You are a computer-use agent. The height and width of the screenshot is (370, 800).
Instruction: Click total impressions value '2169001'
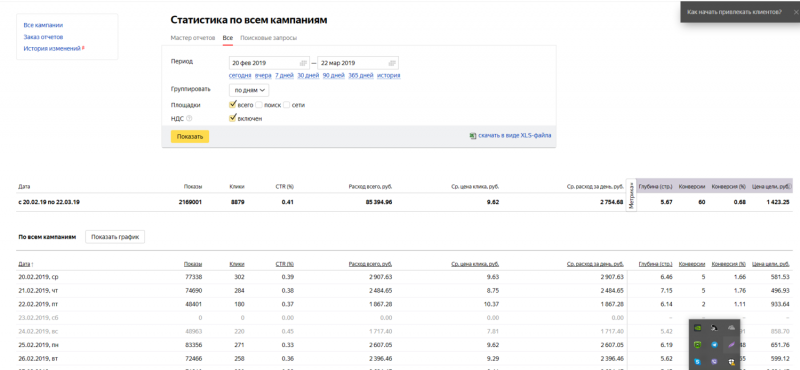[191, 202]
